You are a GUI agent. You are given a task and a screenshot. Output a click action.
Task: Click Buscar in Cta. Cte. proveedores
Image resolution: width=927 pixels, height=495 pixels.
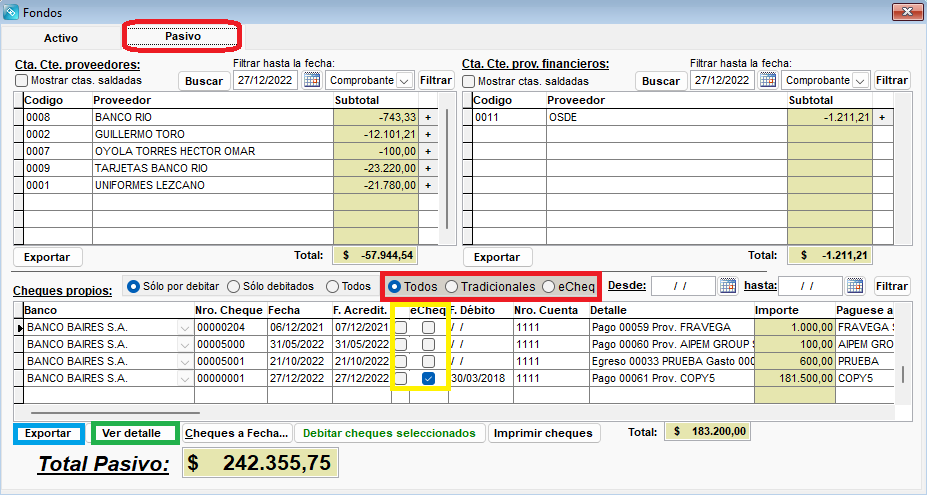pos(204,81)
